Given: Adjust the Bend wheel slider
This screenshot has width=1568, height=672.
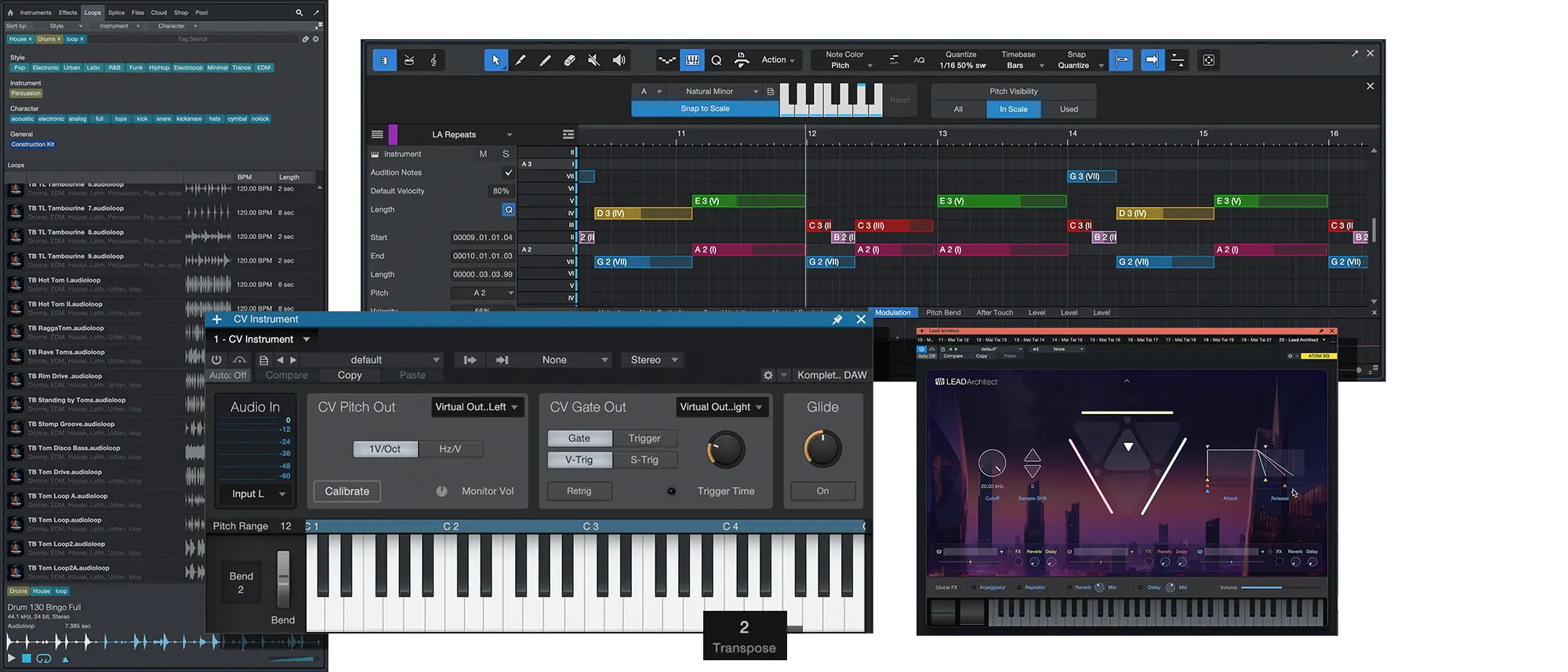Looking at the screenshot, I should pyautogui.click(x=283, y=579).
